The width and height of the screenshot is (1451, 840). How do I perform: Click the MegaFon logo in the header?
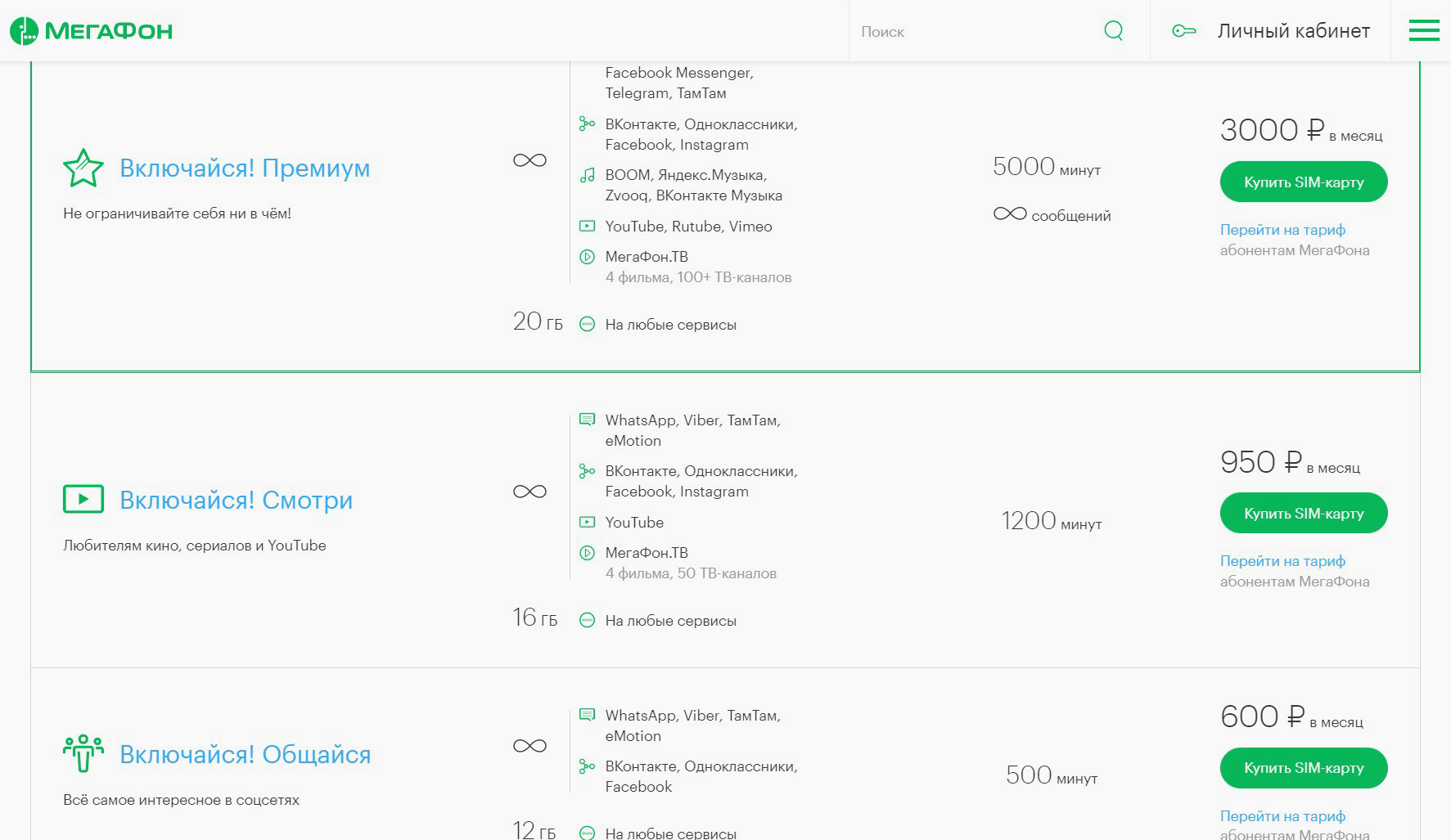pyautogui.click(x=91, y=31)
